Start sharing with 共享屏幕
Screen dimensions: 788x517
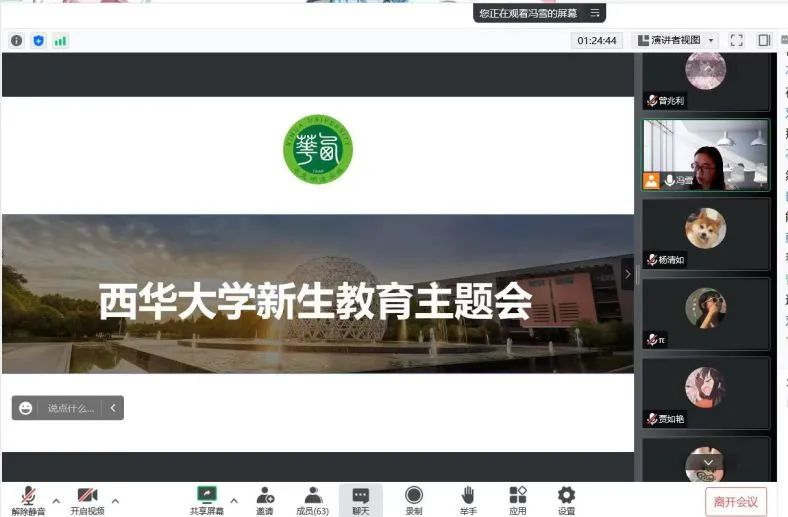(207, 501)
